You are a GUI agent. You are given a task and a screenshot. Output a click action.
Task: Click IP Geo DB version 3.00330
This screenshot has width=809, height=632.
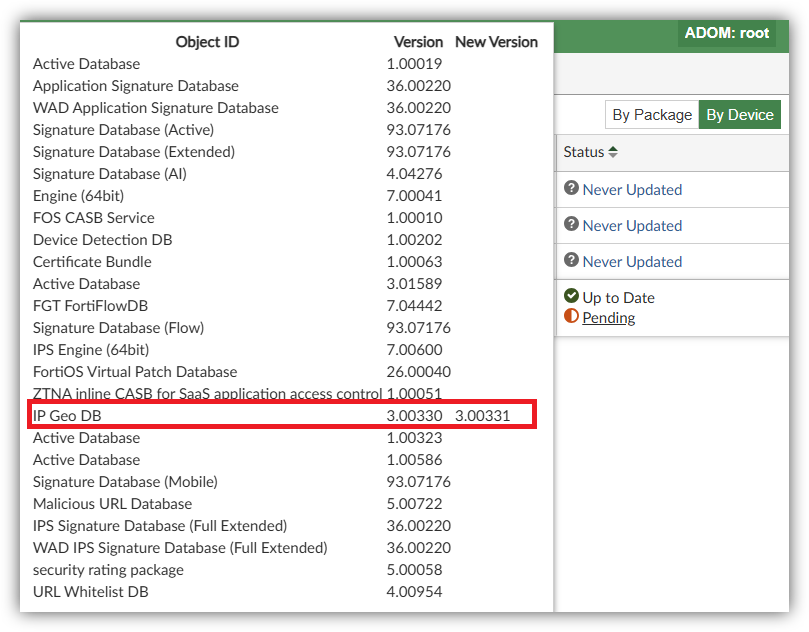414,416
